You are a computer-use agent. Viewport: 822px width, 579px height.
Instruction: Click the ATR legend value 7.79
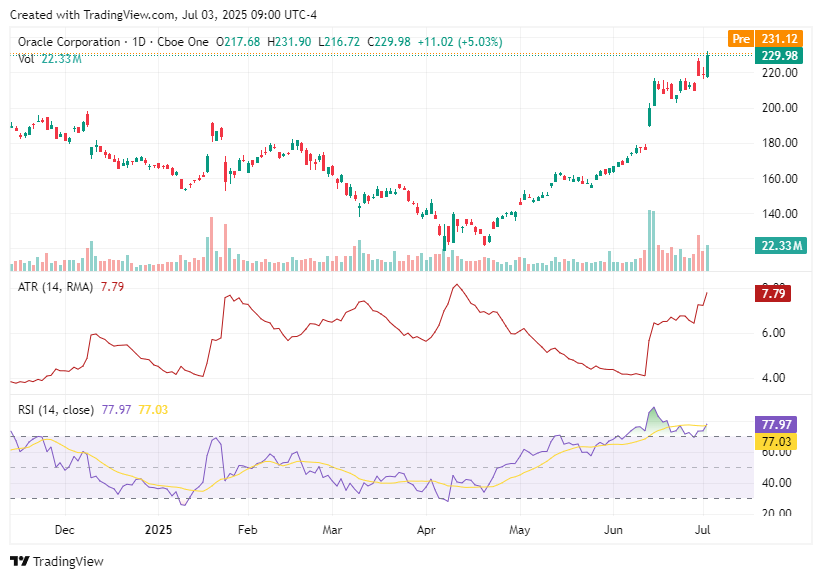click(x=112, y=287)
